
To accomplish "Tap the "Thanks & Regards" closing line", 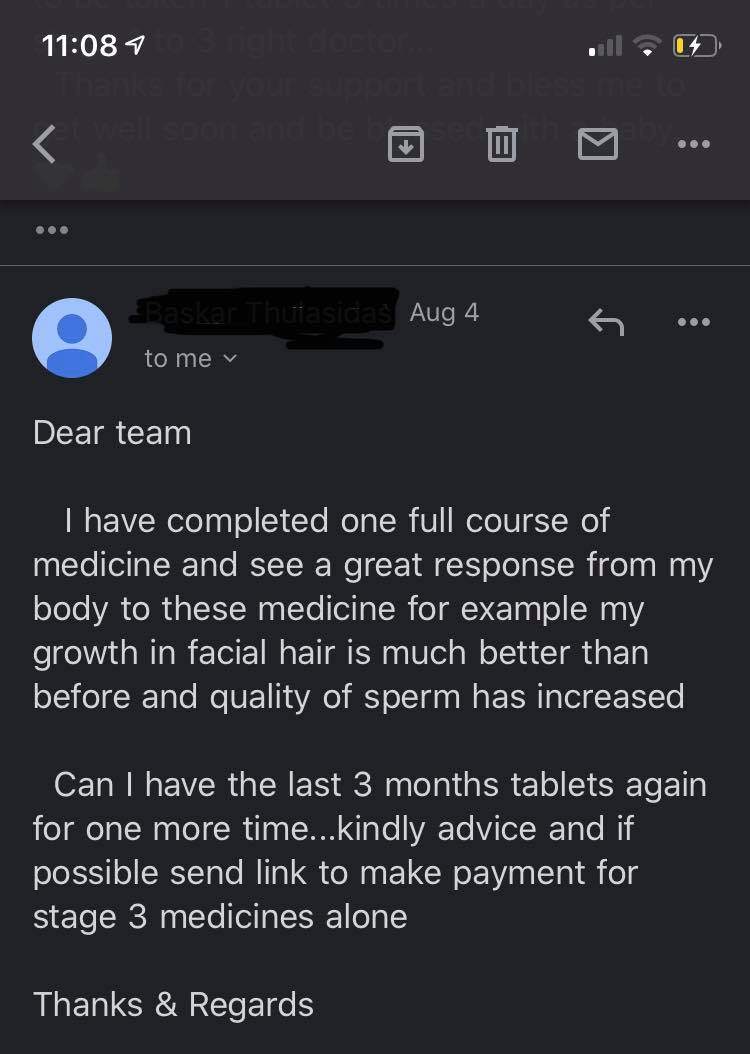I will pos(173,1005).
